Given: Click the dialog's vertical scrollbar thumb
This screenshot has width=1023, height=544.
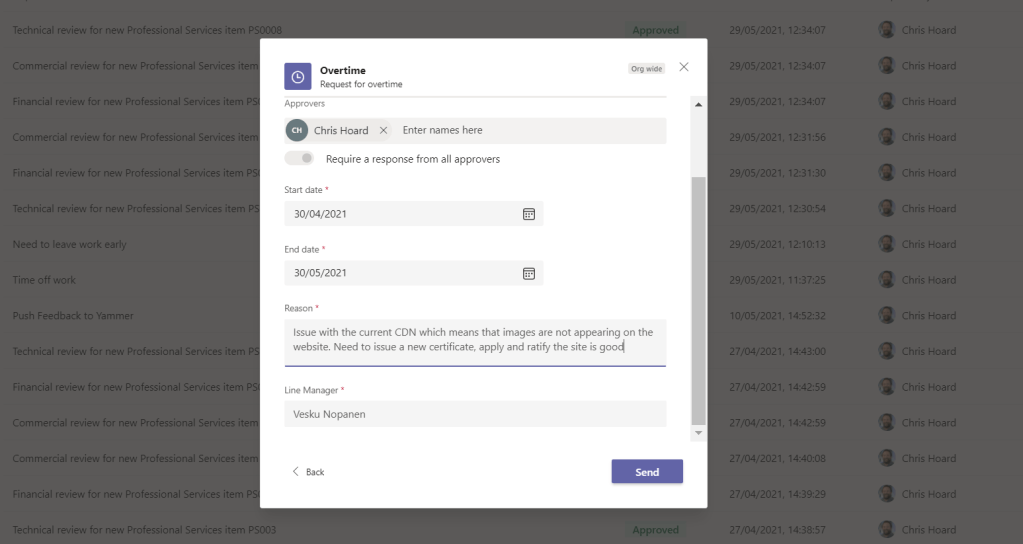Looking at the screenshot, I should (x=698, y=300).
